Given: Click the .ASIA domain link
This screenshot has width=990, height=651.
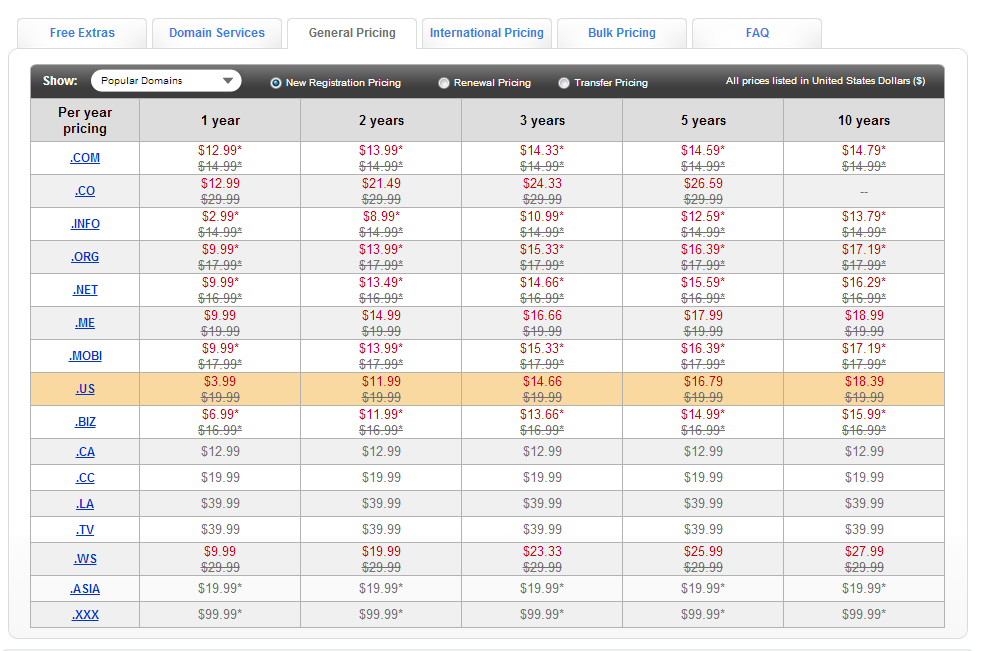Looking at the screenshot, I should (85, 589).
